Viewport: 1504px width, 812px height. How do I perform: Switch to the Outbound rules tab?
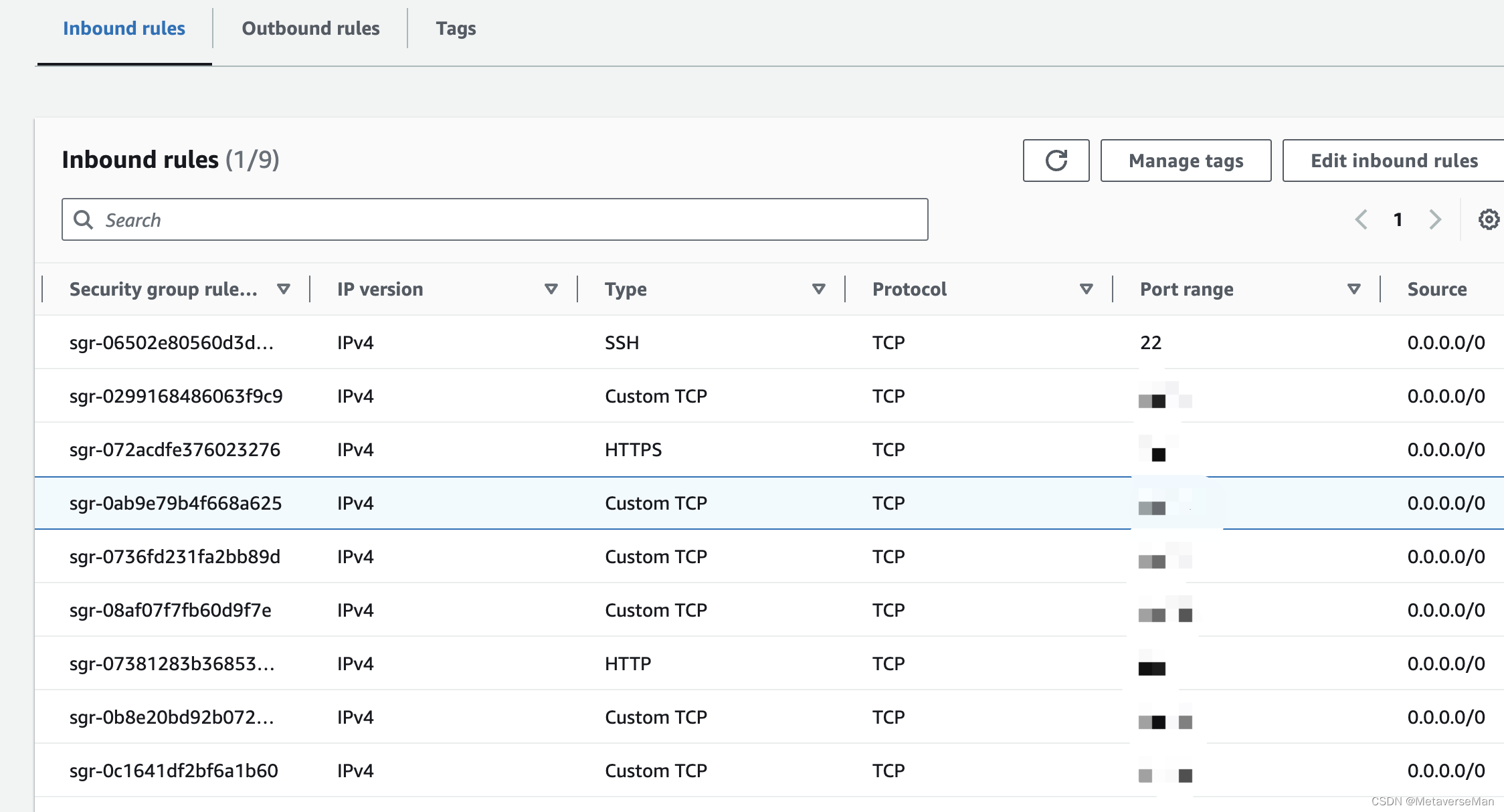pyautogui.click(x=311, y=28)
